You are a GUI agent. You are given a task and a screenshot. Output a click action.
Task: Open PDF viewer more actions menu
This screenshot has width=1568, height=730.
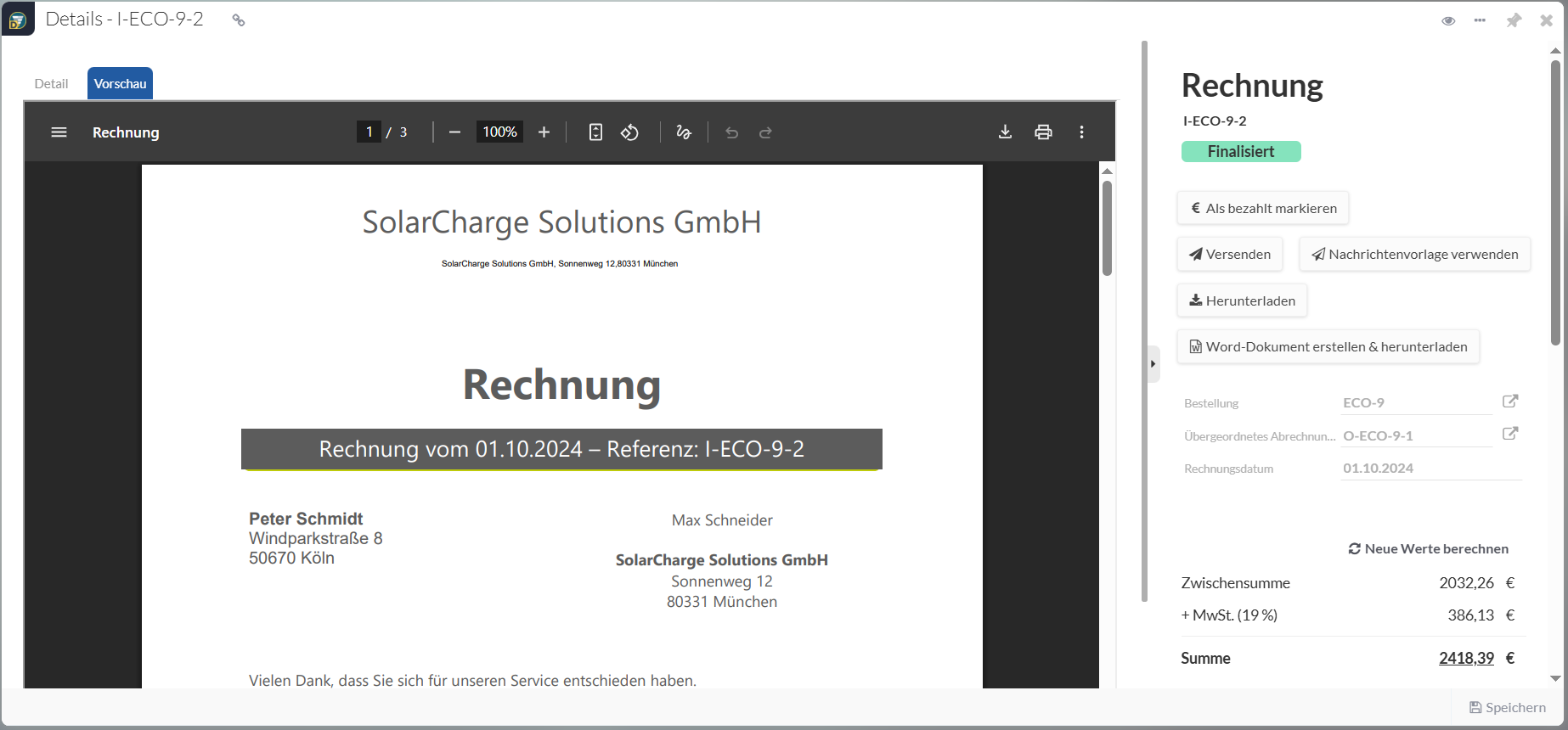point(1081,132)
